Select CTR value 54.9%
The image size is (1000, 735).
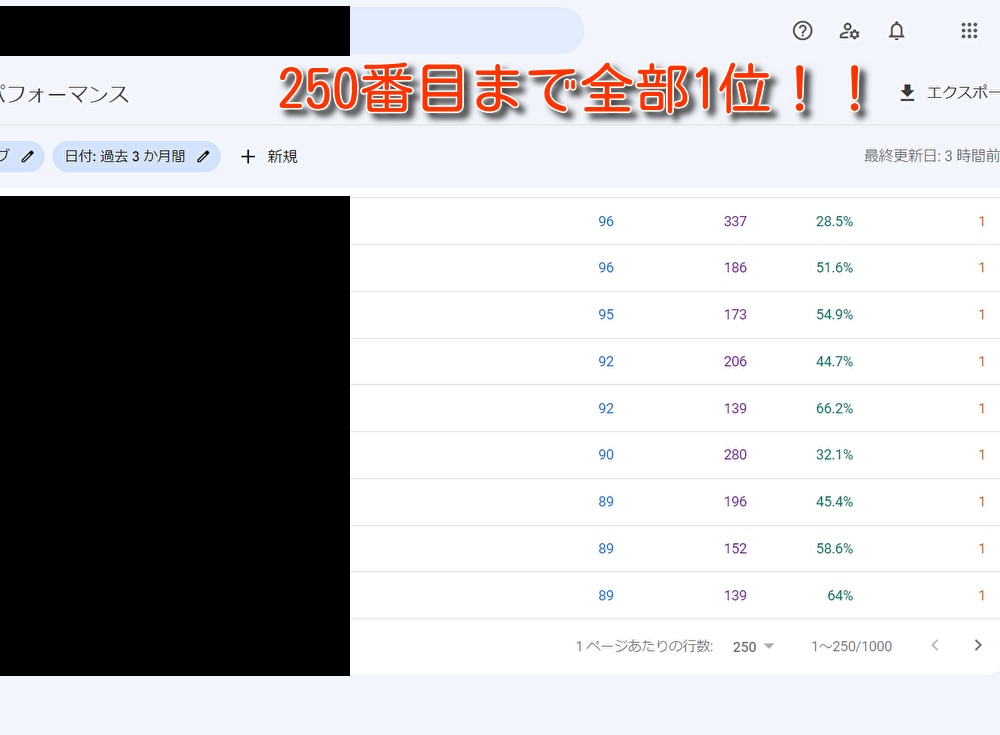pyautogui.click(x=834, y=315)
